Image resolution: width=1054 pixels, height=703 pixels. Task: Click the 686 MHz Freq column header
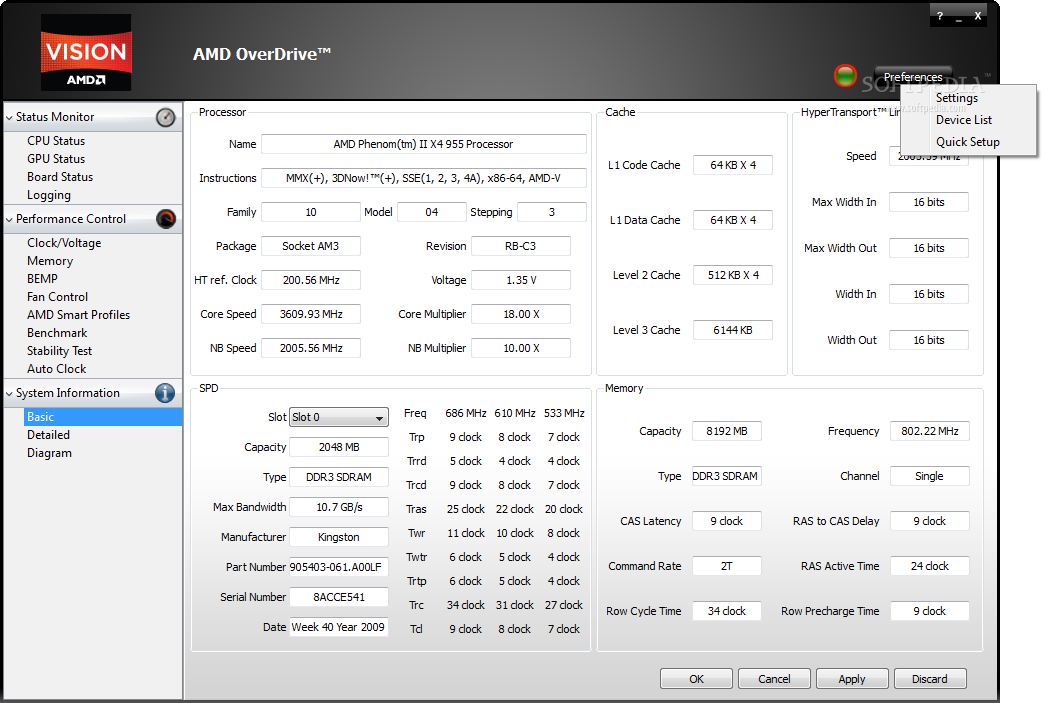pos(466,413)
